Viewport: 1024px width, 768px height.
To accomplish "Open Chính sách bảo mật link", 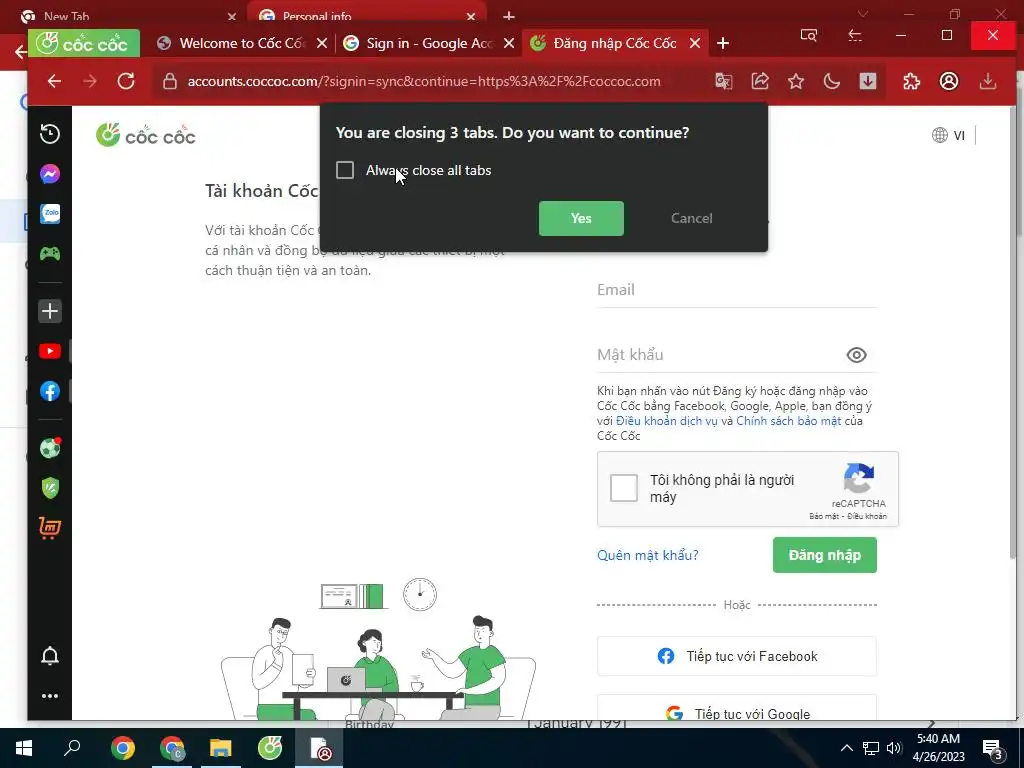I will tap(788, 421).
